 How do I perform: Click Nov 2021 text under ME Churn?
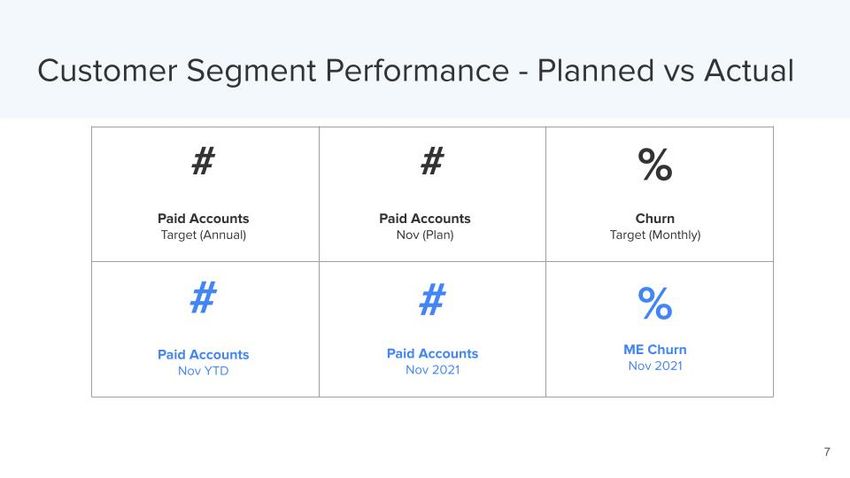[x=655, y=366]
